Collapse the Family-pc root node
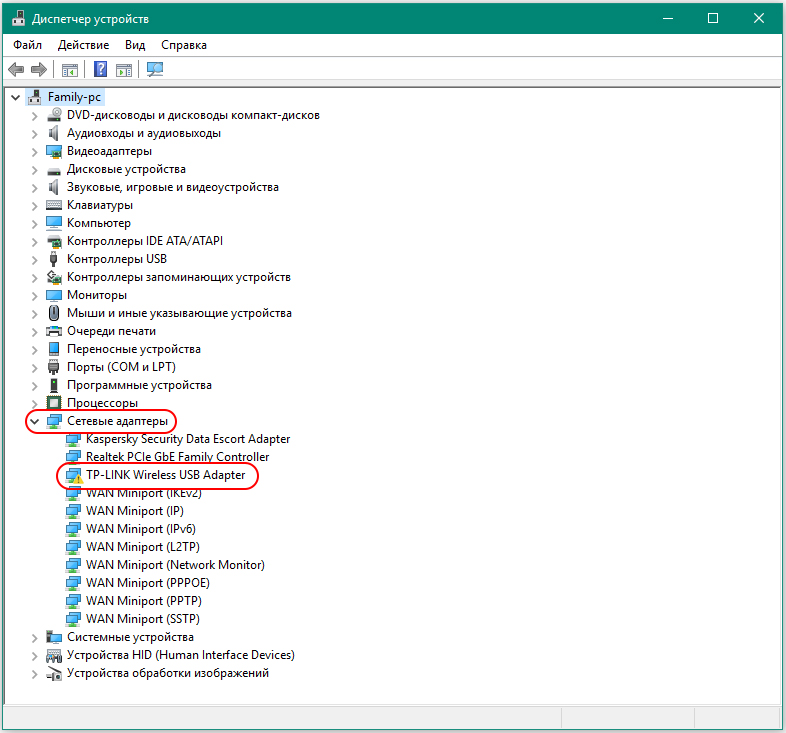 point(16,97)
